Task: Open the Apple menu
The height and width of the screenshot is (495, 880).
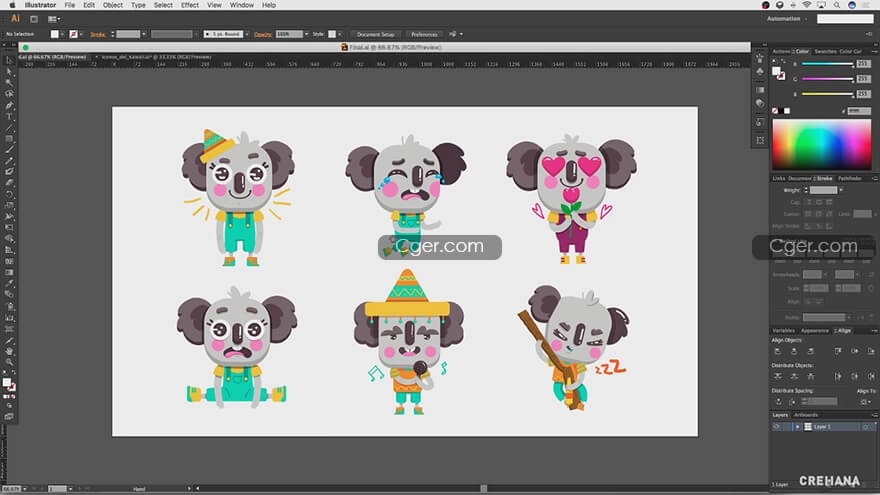Action: coord(12,5)
